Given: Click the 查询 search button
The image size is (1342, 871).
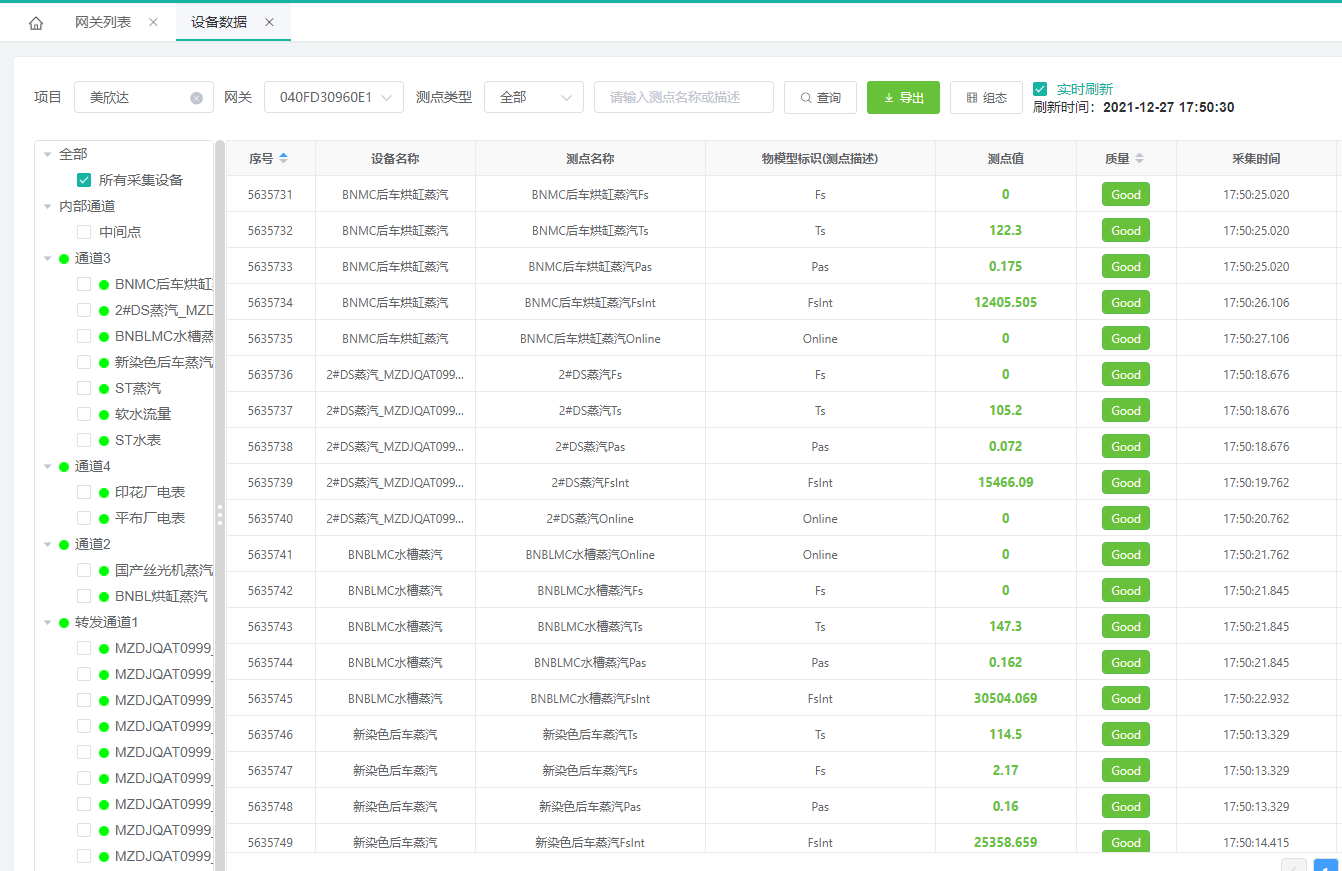Looking at the screenshot, I should click(x=819, y=97).
